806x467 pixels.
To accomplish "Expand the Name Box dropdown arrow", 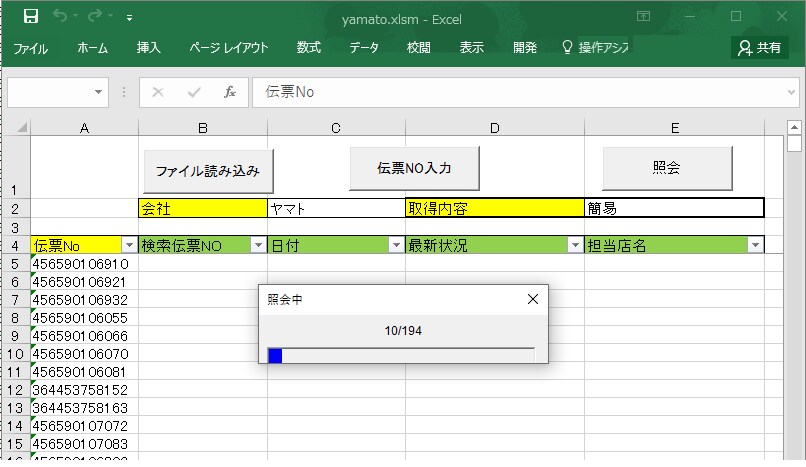I will 98,92.
